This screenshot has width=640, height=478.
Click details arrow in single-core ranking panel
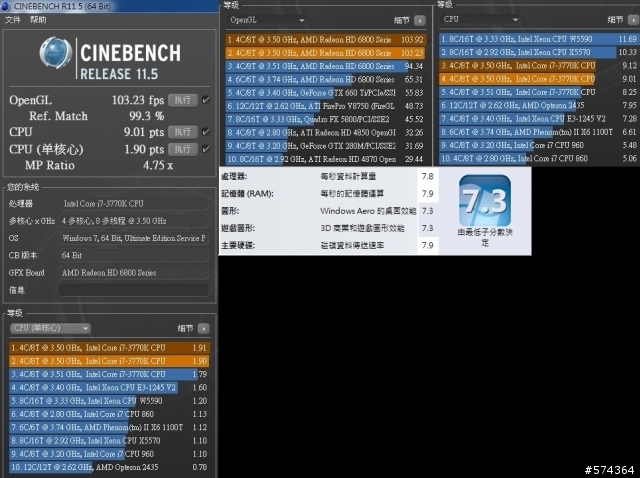click(203, 328)
